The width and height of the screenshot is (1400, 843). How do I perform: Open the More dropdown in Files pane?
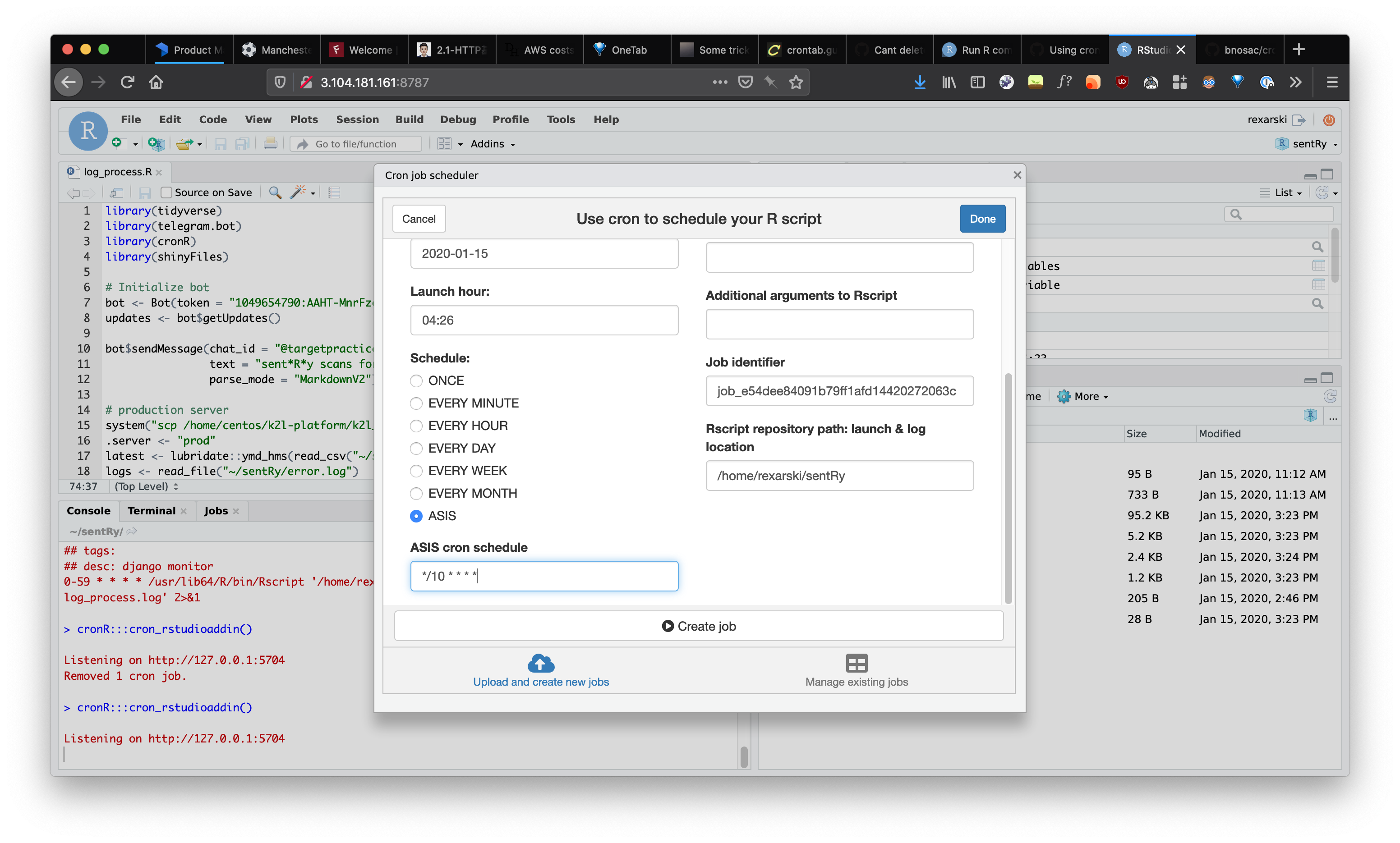coord(1086,397)
